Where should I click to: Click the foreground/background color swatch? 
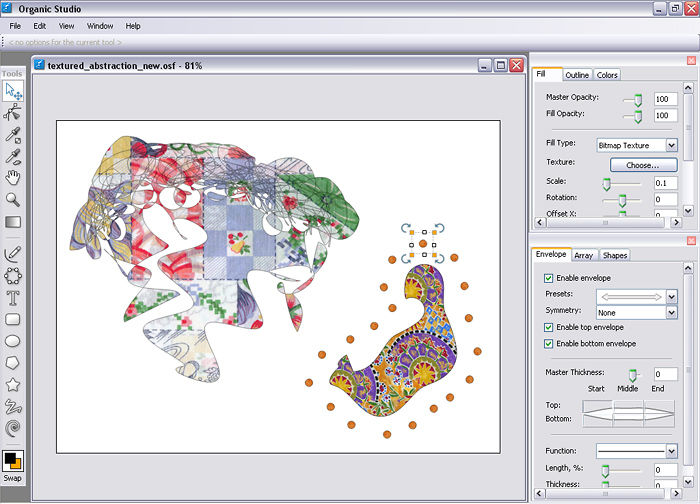tap(12, 460)
